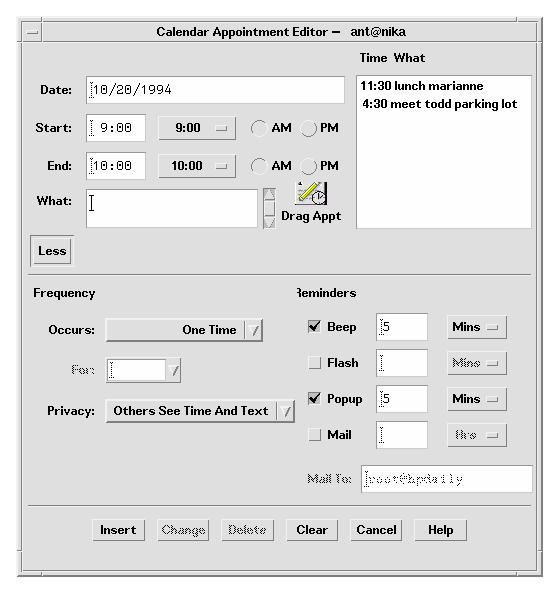Select PM for the End time

click(x=308, y=166)
